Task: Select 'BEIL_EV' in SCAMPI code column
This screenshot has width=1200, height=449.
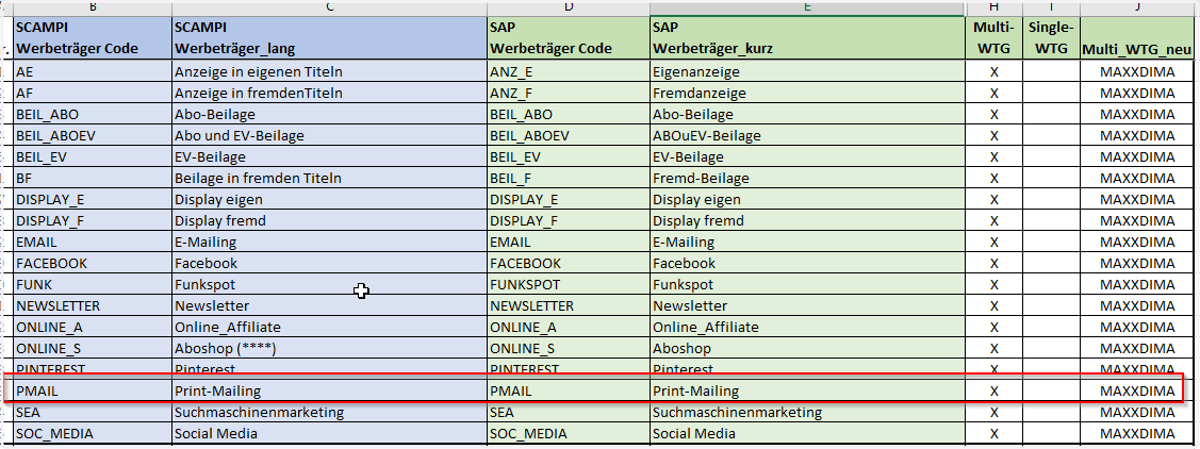Action: (x=92, y=156)
